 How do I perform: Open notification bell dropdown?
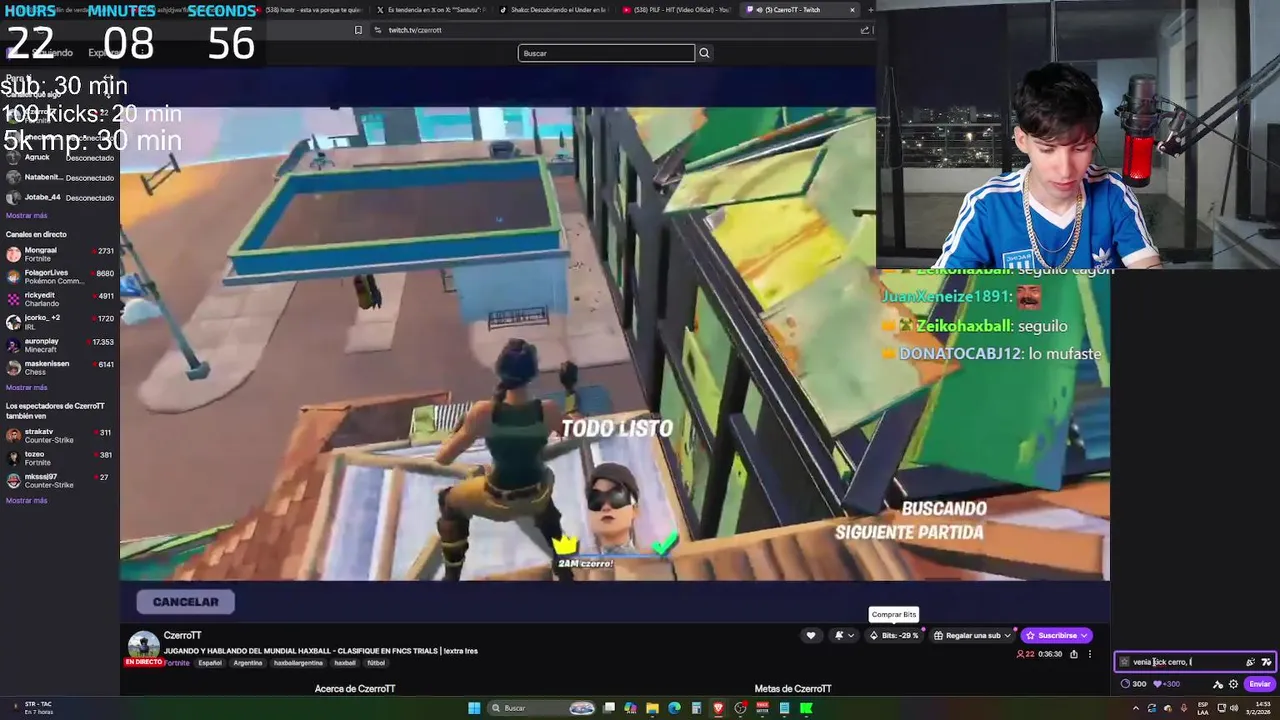click(x=844, y=635)
